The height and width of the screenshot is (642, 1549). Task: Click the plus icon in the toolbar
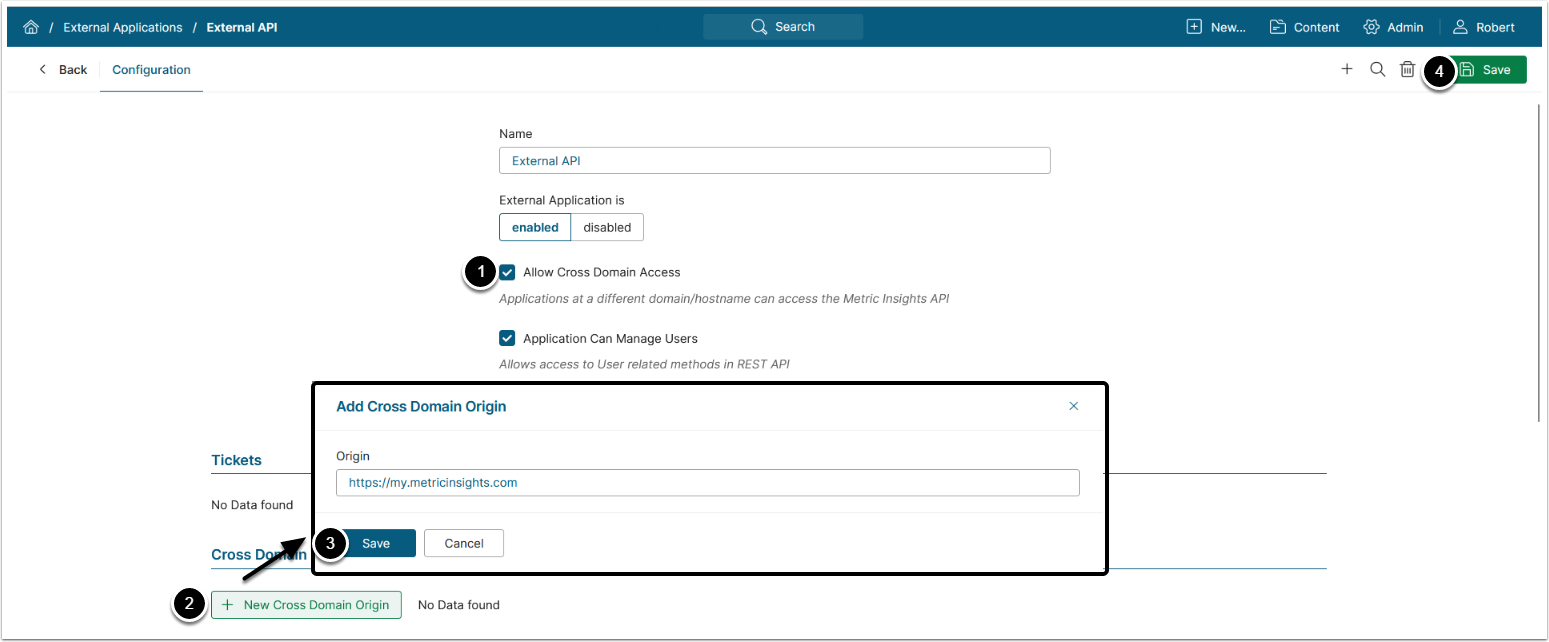pyautogui.click(x=1347, y=69)
